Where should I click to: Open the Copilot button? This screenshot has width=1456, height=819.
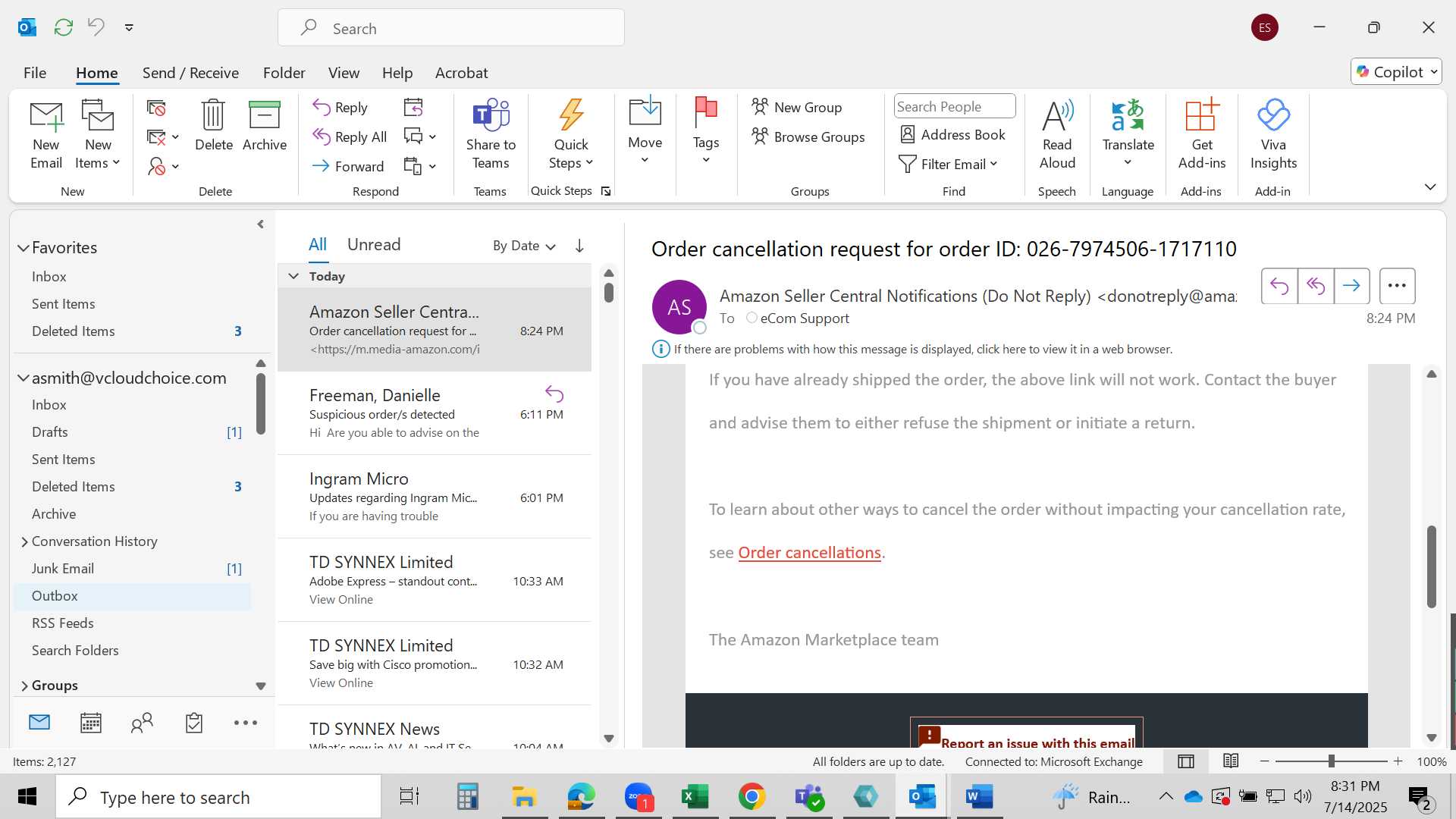tap(1396, 72)
